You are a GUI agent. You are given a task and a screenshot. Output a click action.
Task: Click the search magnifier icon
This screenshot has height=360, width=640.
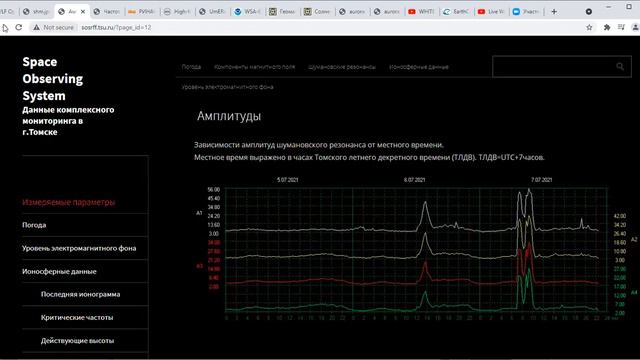(620, 67)
